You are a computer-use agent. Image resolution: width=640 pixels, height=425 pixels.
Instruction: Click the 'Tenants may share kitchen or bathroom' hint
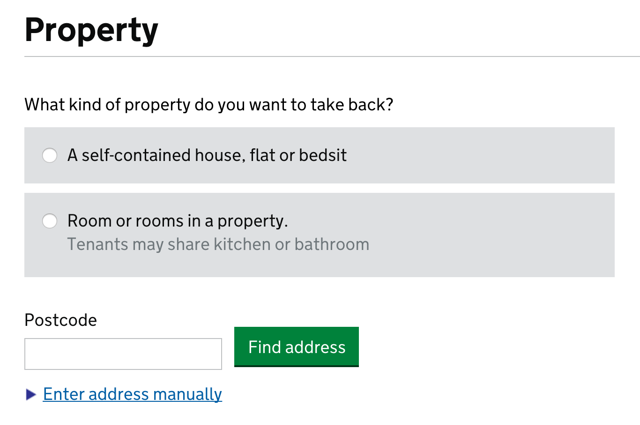218,244
